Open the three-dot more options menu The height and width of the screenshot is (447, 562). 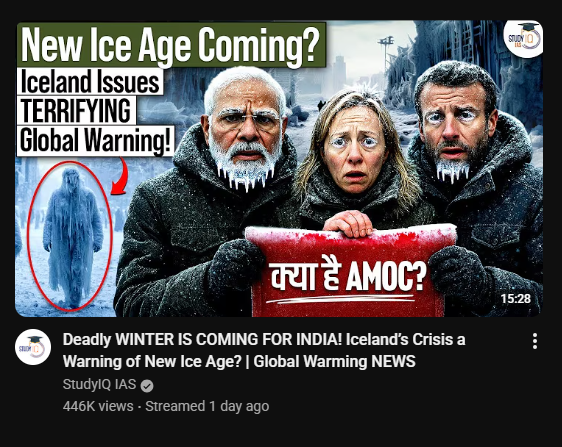pos(534,341)
